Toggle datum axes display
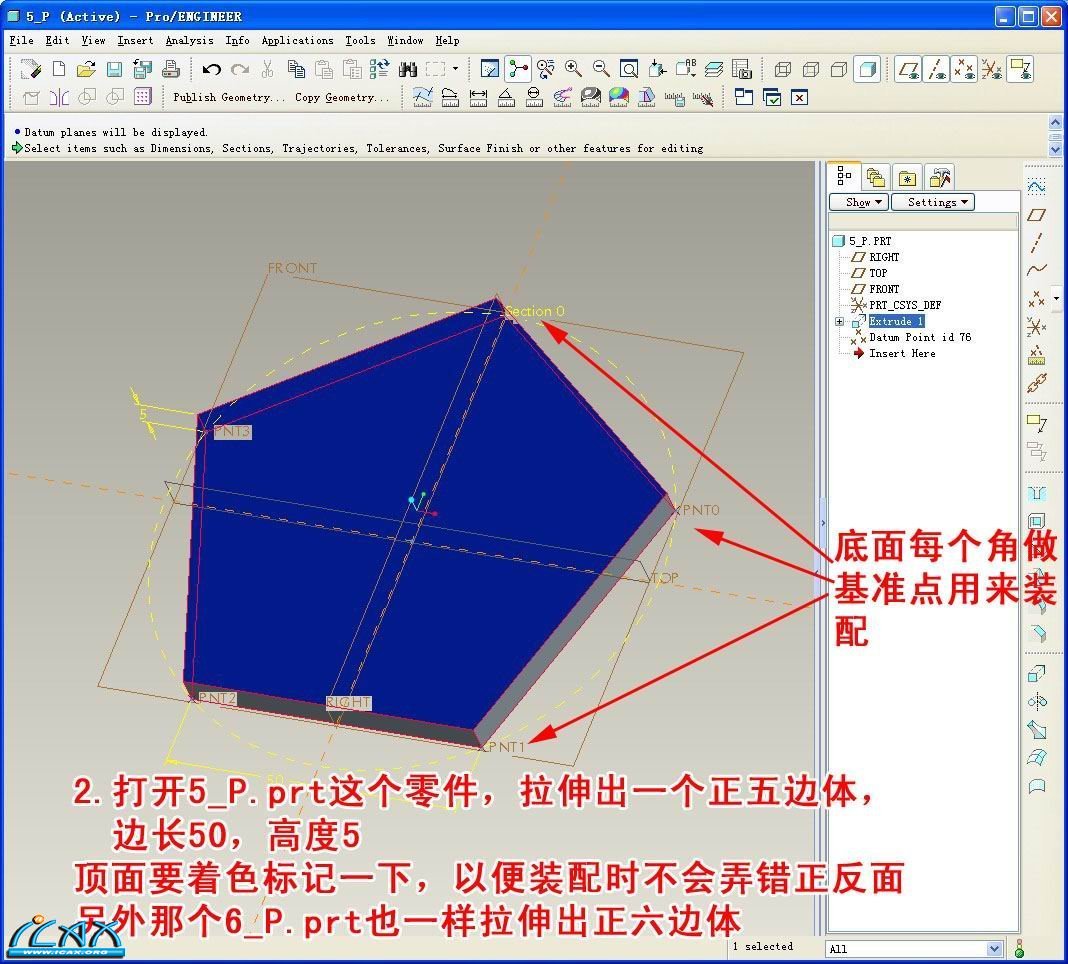The height and width of the screenshot is (964, 1068). (937, 69)
